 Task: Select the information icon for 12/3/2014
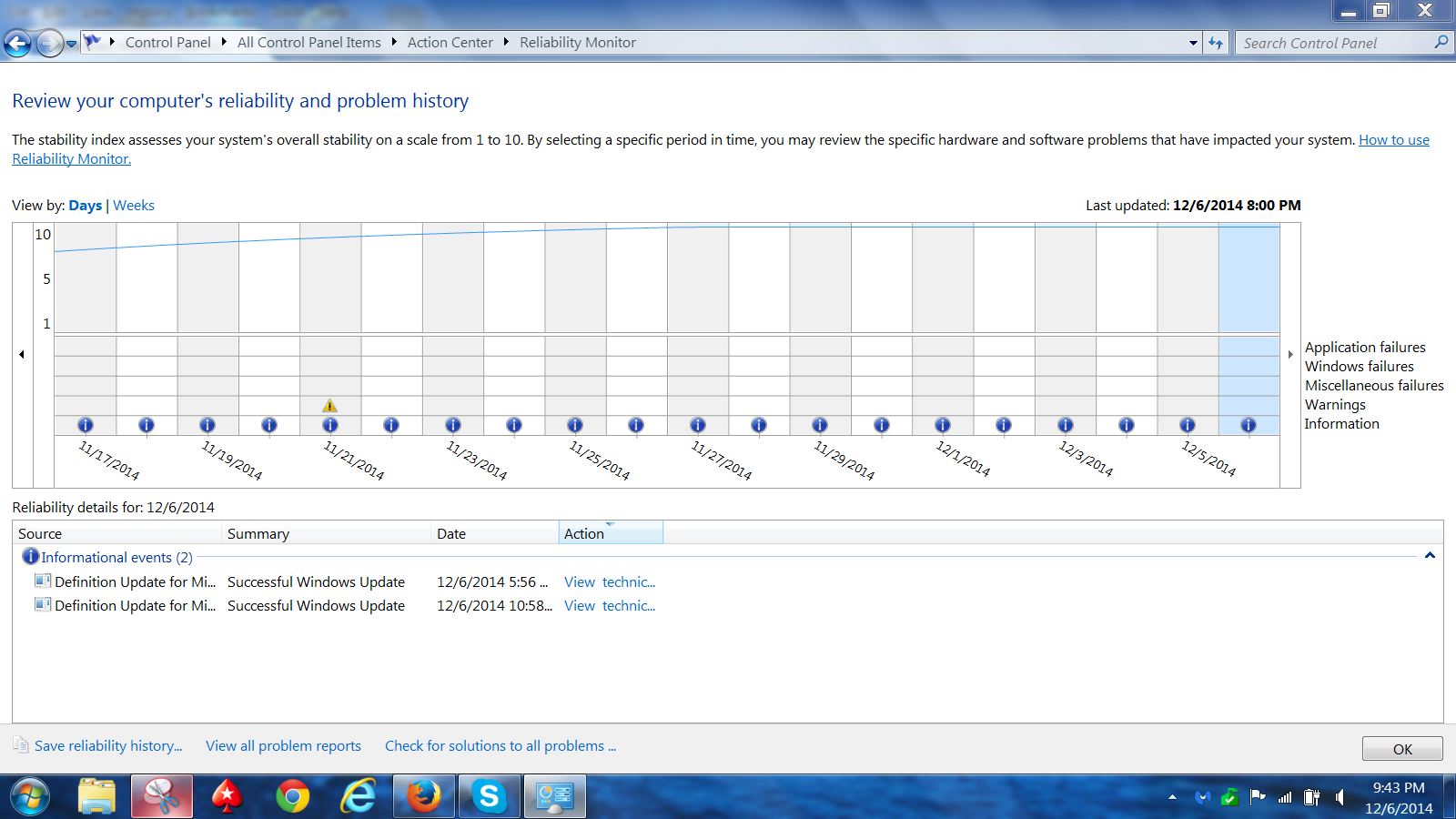pyautogui.click(x=1066, y=425)
